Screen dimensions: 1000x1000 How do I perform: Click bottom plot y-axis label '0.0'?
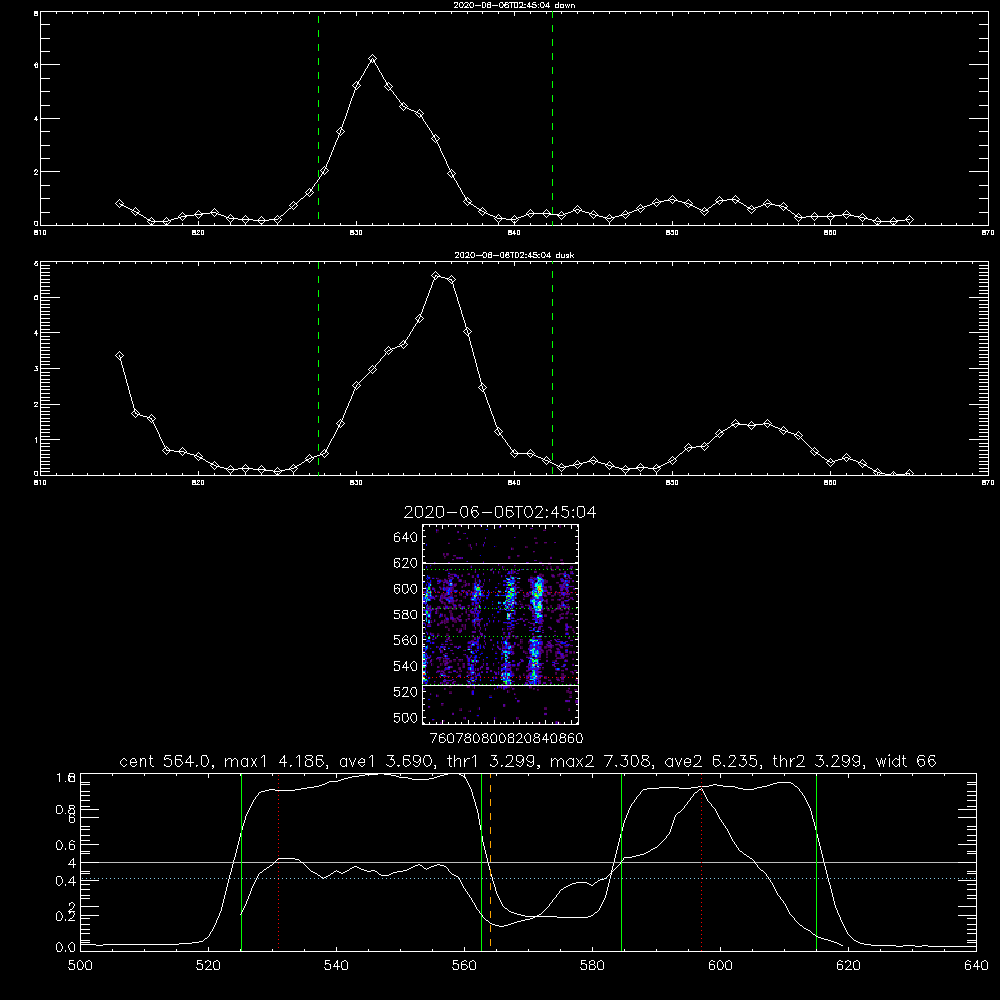coord(65,948)
